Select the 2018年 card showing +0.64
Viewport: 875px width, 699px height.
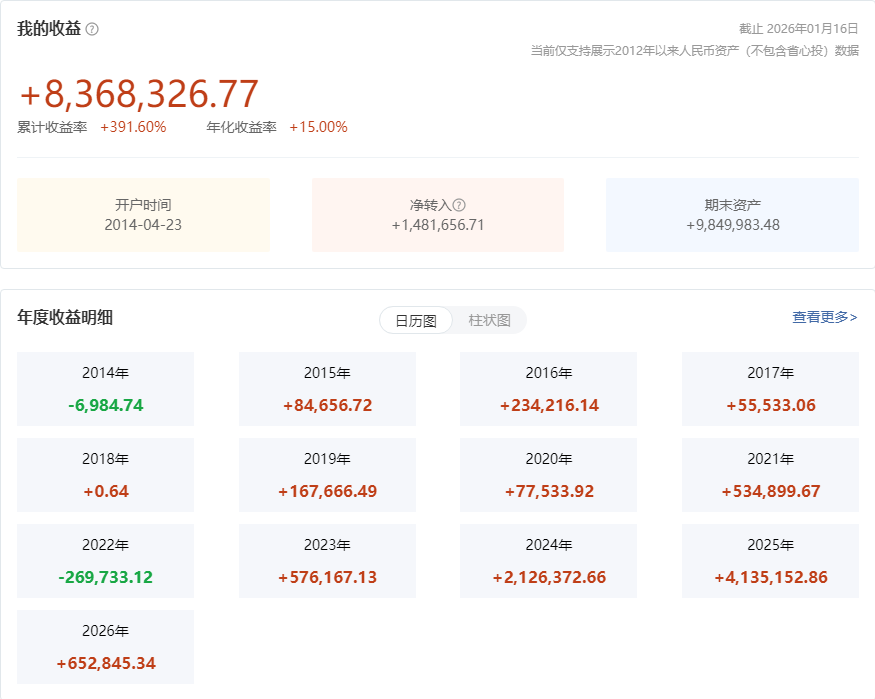click(x=105, y=475)
